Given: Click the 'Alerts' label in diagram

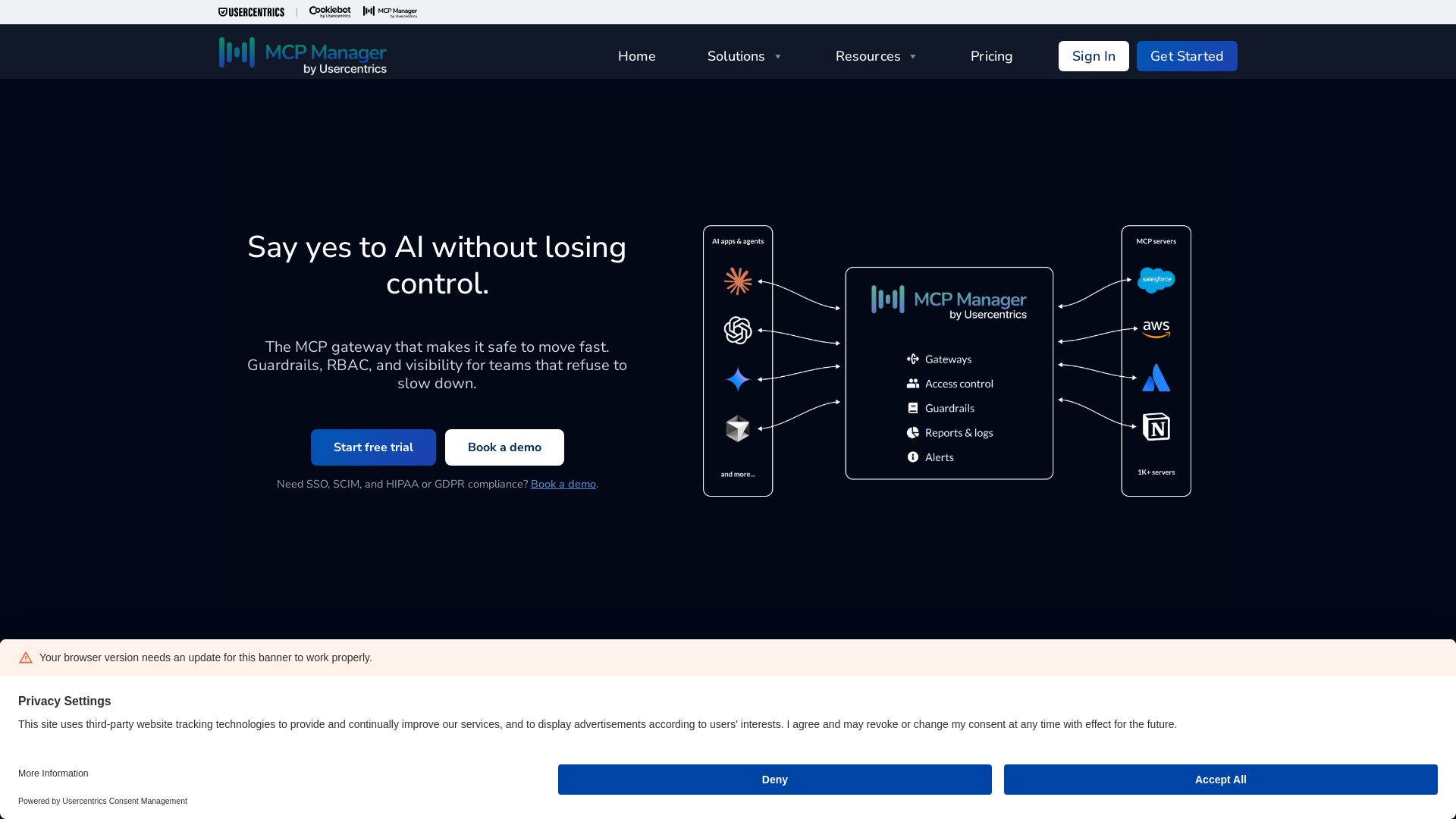Looking at the screenshot, I should (940, 457).
